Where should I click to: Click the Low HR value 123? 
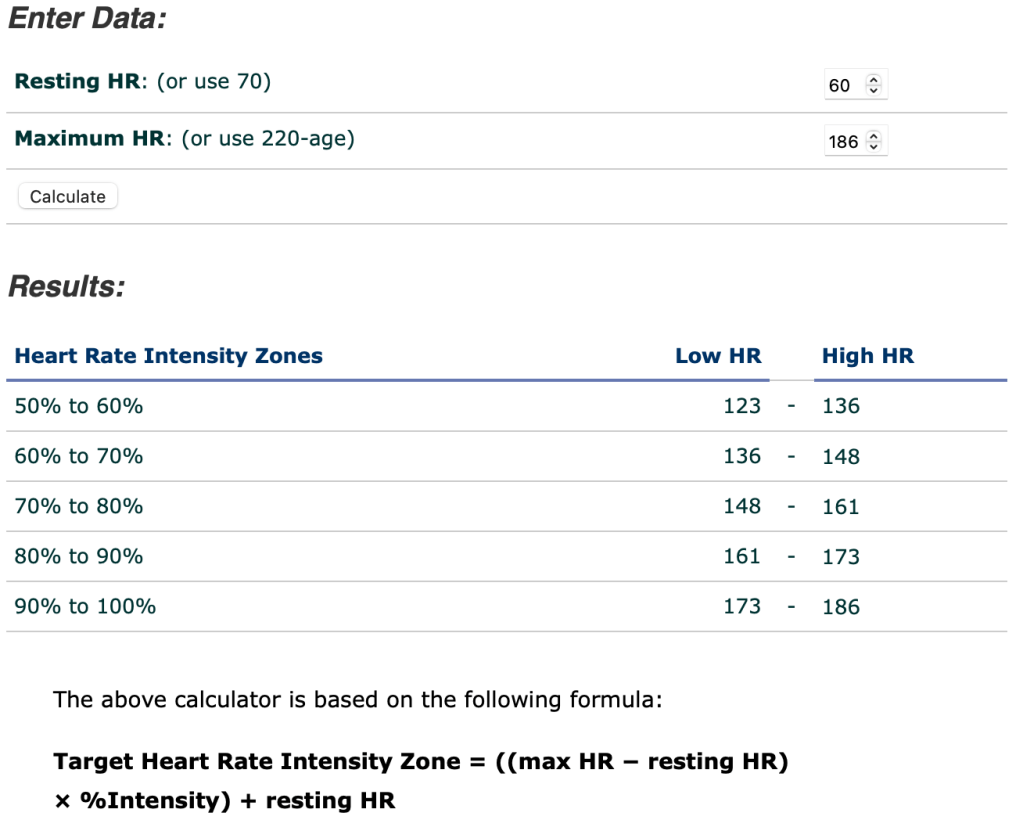coord(742,406)
